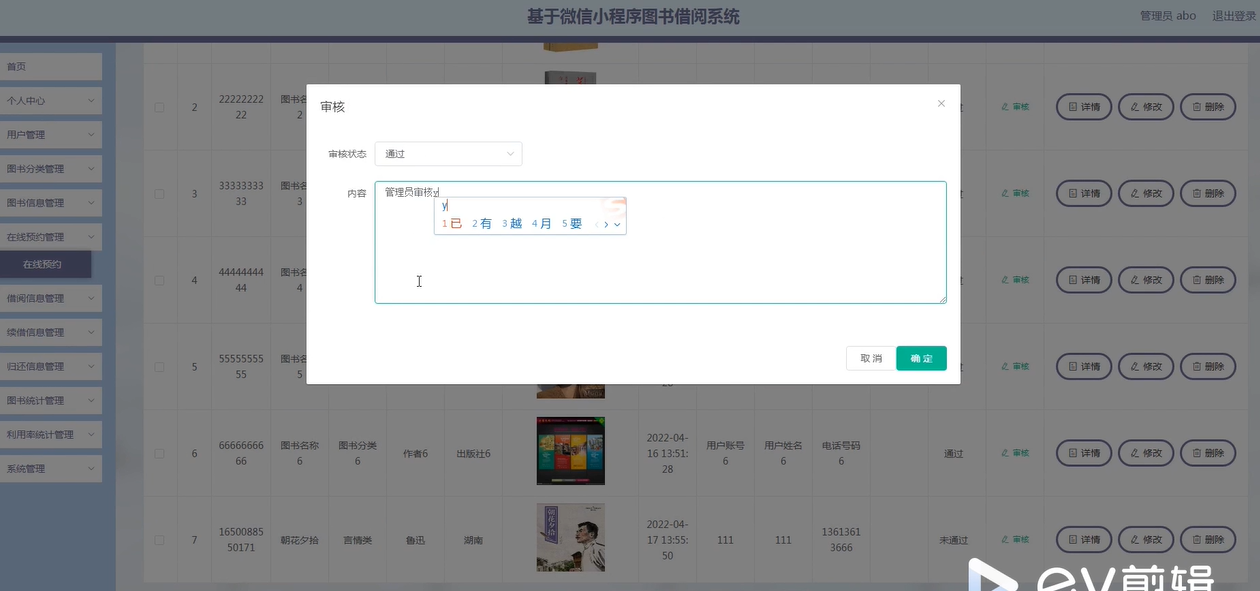1260x591 pixels.
Task: Click the 朝花夕拾 book cover thumbnail
Action: pyautogui.click(x=571, y=538)
